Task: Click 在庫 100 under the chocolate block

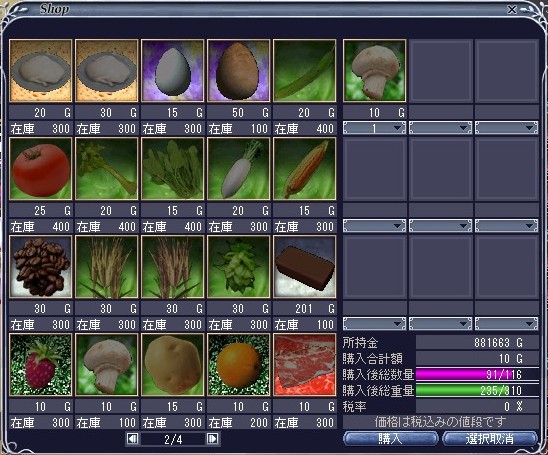Action: [x=304, y=325]
